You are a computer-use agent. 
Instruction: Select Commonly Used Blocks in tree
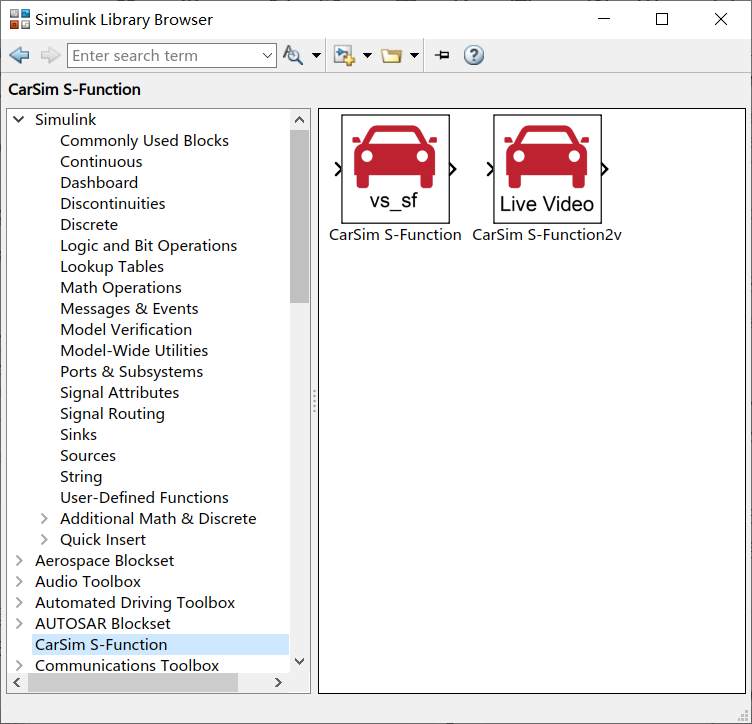[144, 140]
